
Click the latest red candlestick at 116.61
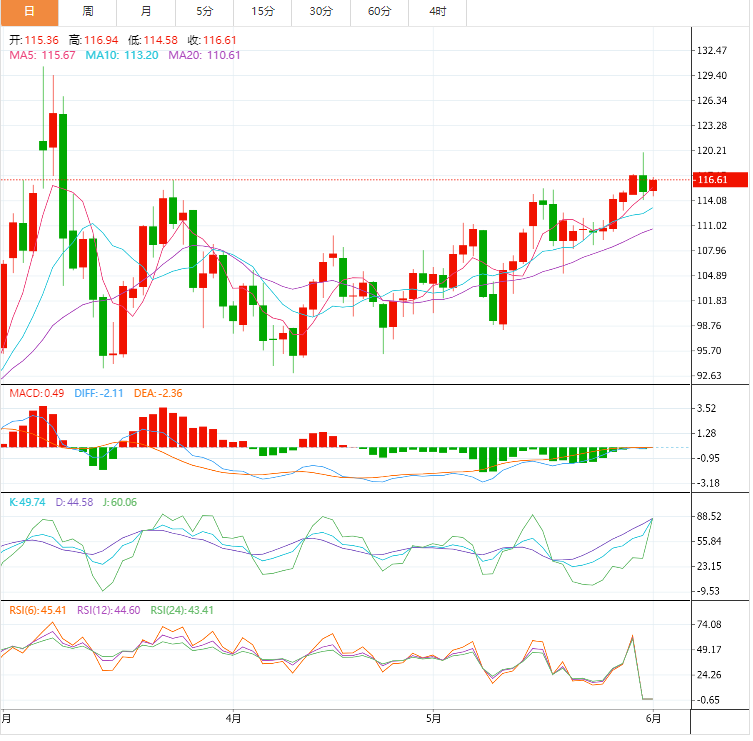pos(653,185)
